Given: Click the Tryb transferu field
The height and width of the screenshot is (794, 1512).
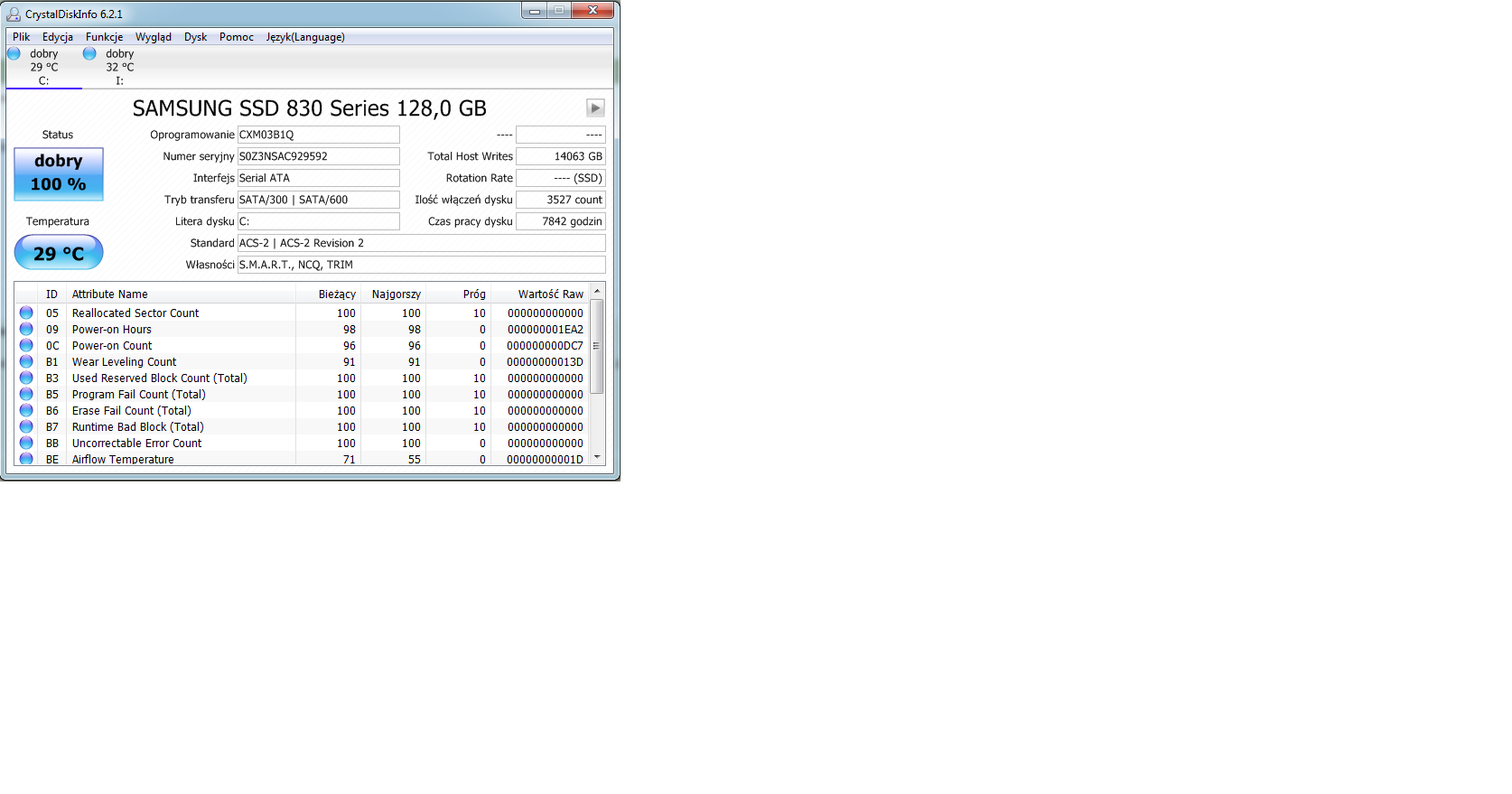Looking at the screenshot, I should point(318,200).
